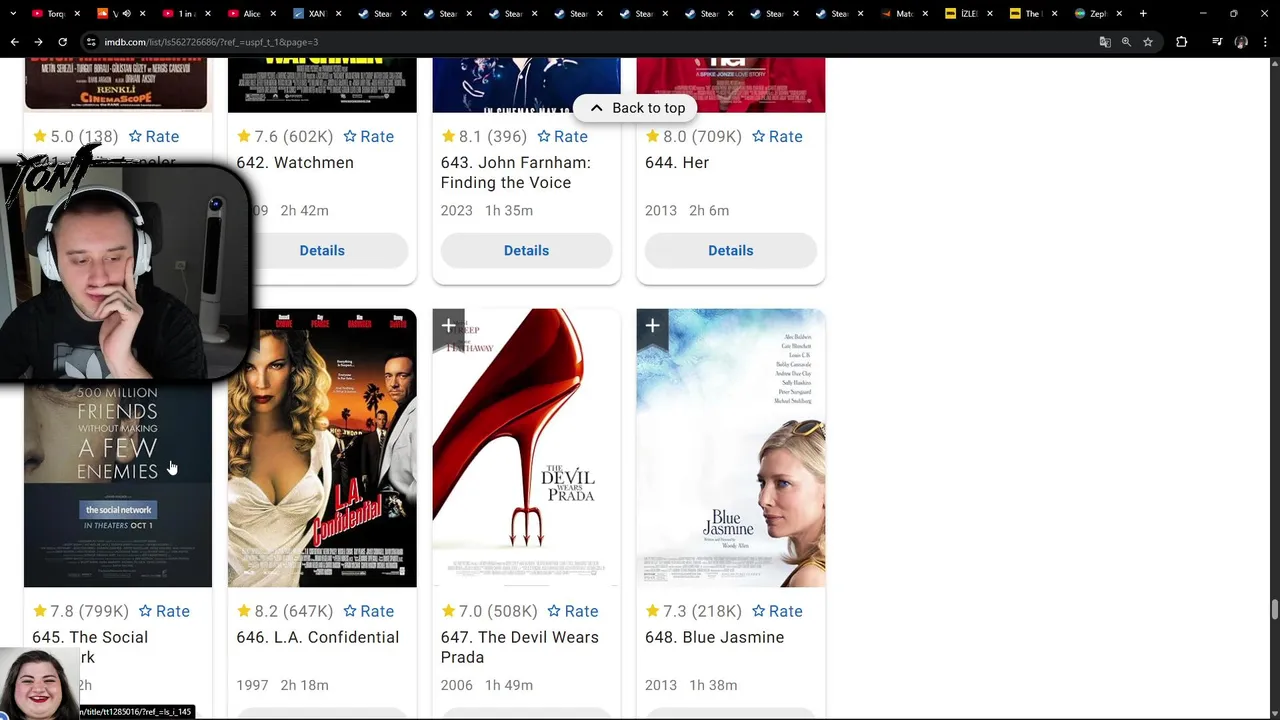Click the 8.0 (709K) rating text
The height and width of the screenshot is (720, 1280).
pyautogui.click(x=693, y=137)
